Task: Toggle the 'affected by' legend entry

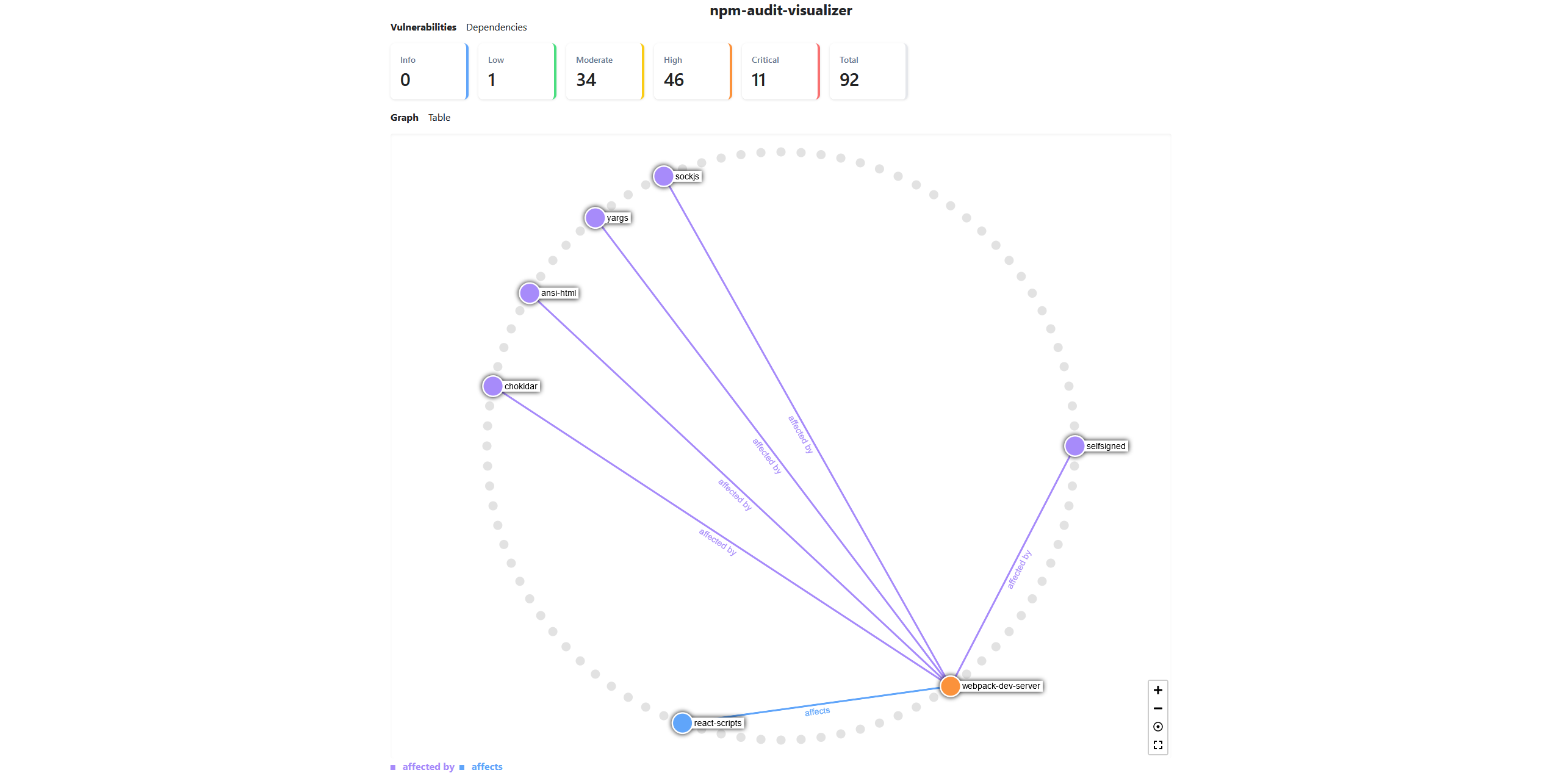Action: pos(428,767)
